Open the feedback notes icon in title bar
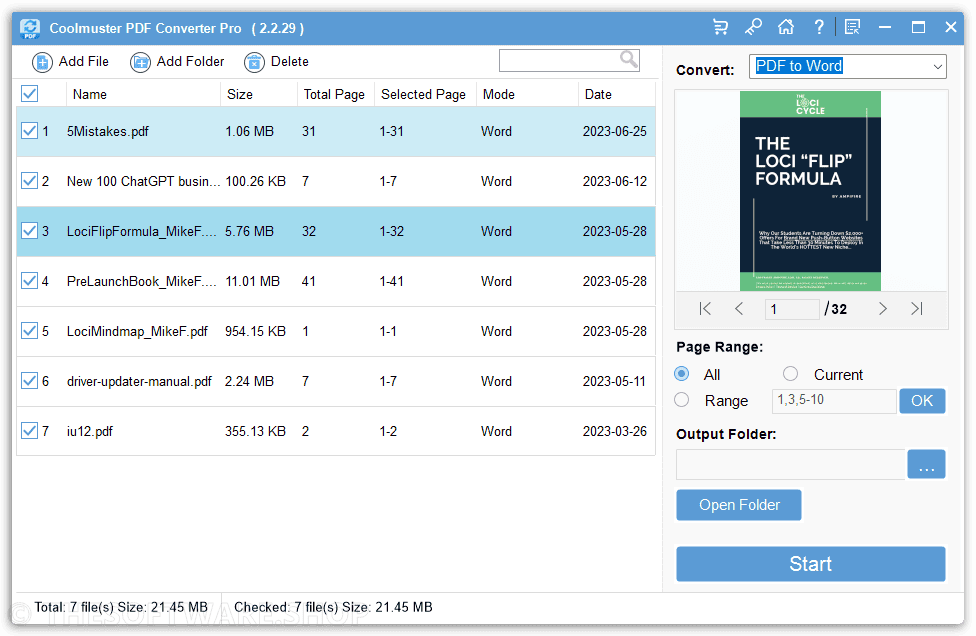Viewport: 976px width, 636px height. (852, 27)
